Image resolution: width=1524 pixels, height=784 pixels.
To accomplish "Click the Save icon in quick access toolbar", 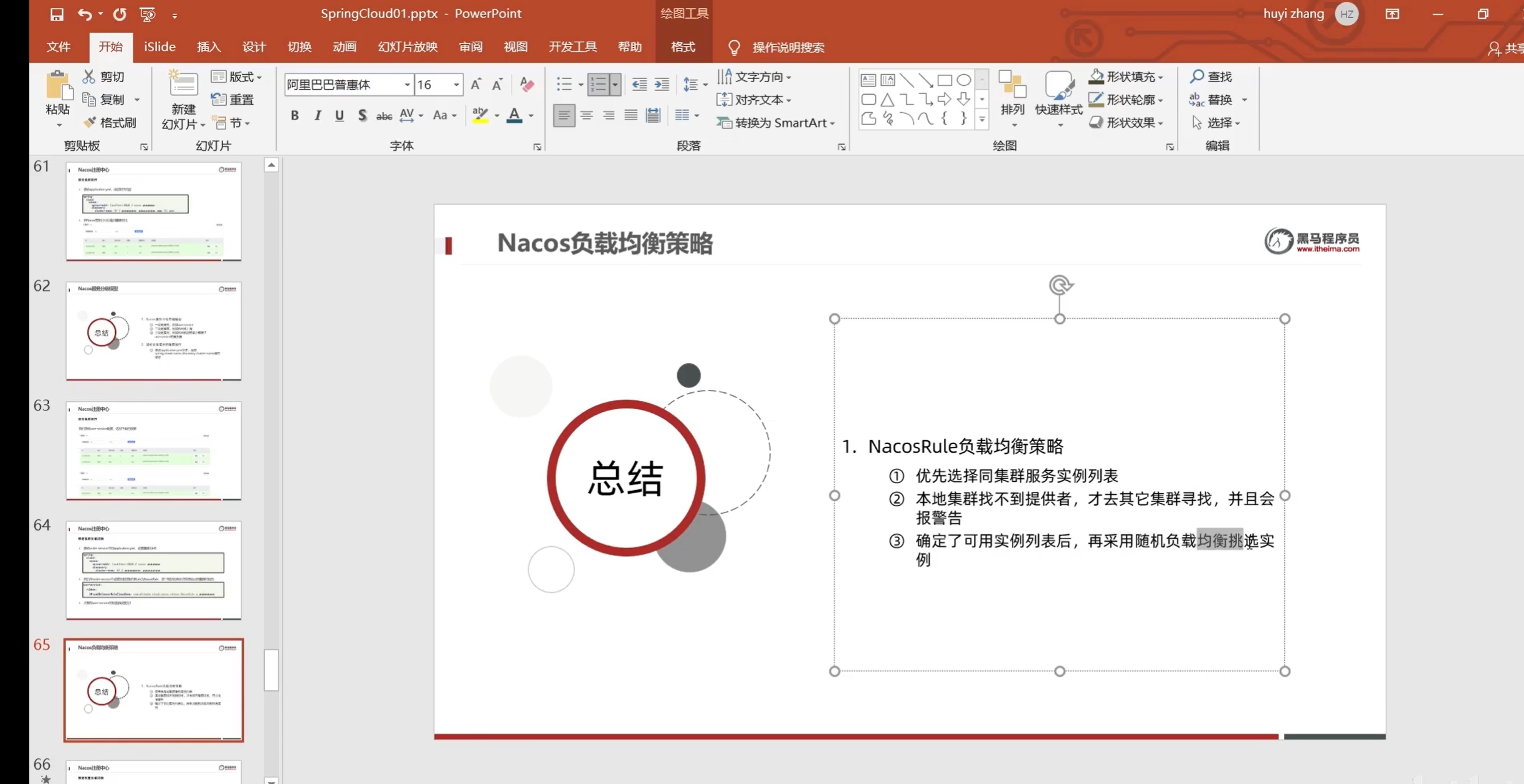I will tap(57, 14).
